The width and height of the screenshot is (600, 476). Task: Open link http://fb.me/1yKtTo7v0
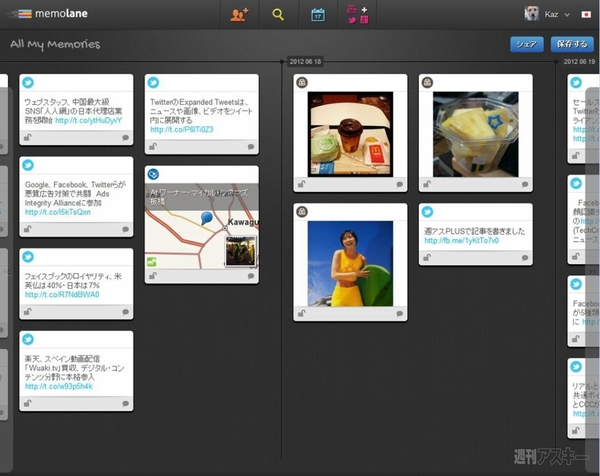tap(461, 240)
